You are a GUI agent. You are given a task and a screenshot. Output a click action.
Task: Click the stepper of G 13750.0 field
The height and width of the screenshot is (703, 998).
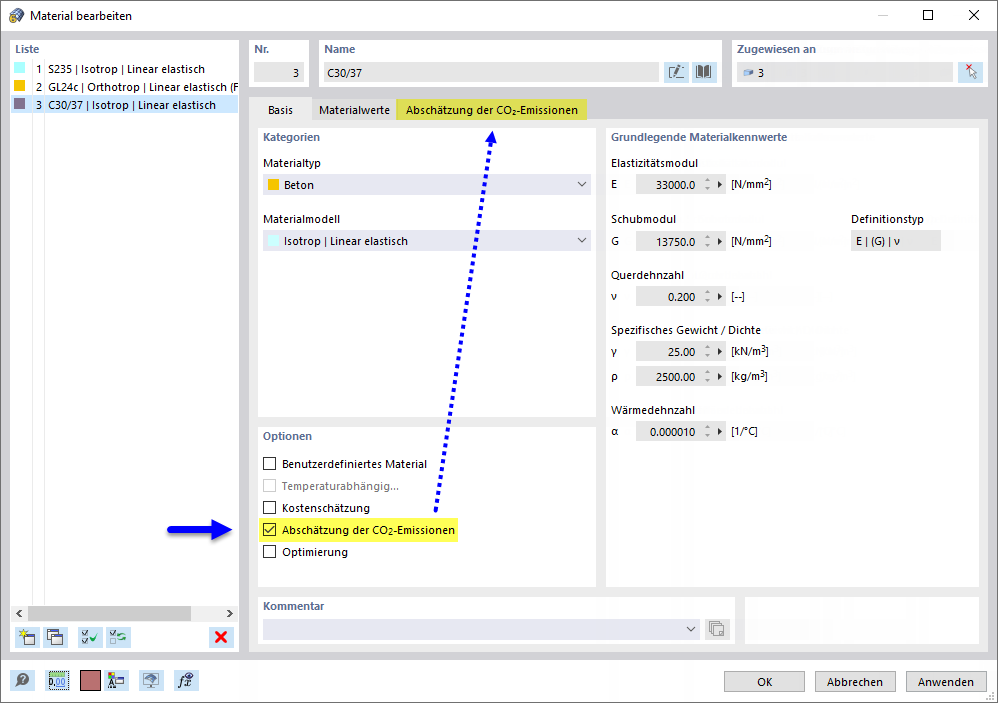pos(707,242)
